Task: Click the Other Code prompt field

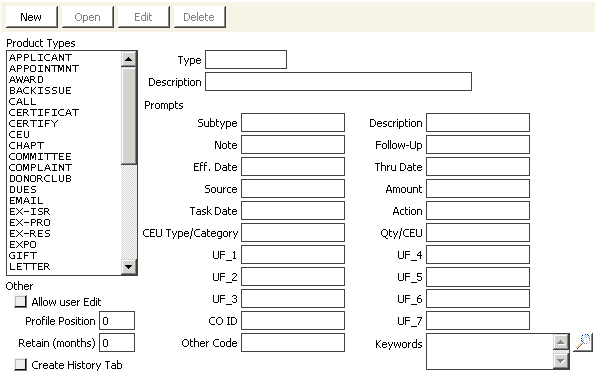Action: tap(293, 343)
